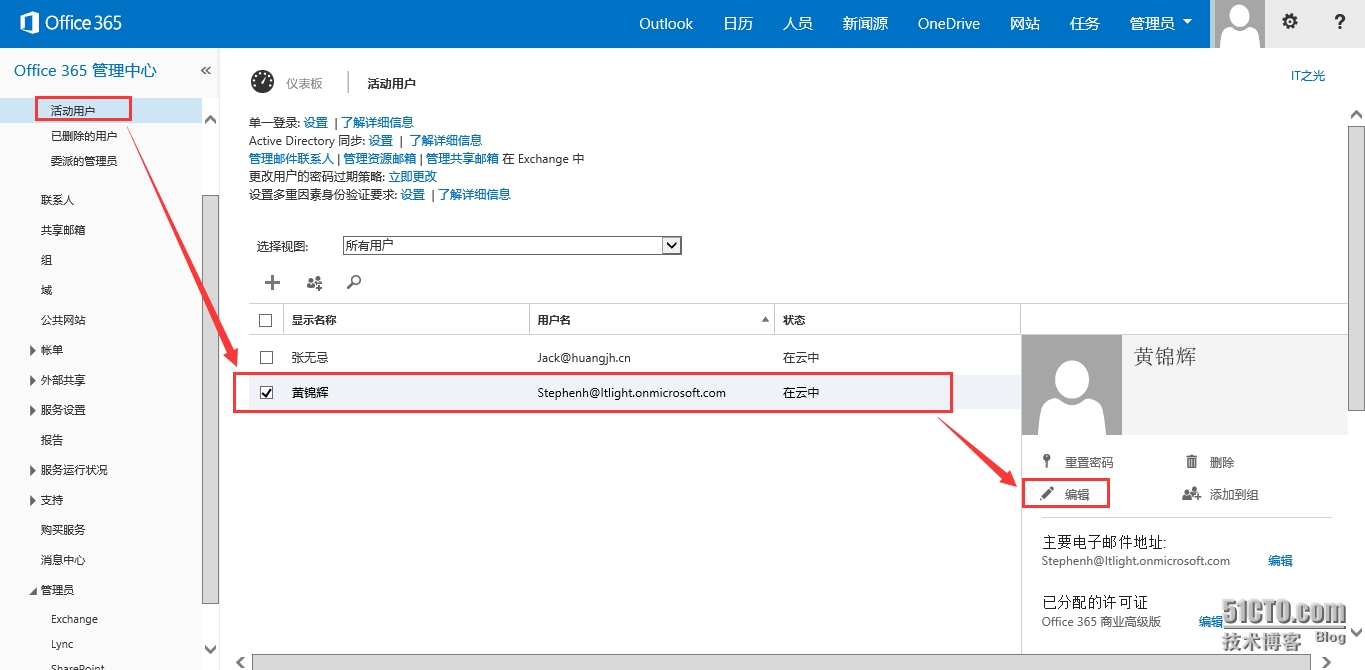Open the settings gear icon
Viewport: 1365px width, 670px height.
[x=1289, y=22]
